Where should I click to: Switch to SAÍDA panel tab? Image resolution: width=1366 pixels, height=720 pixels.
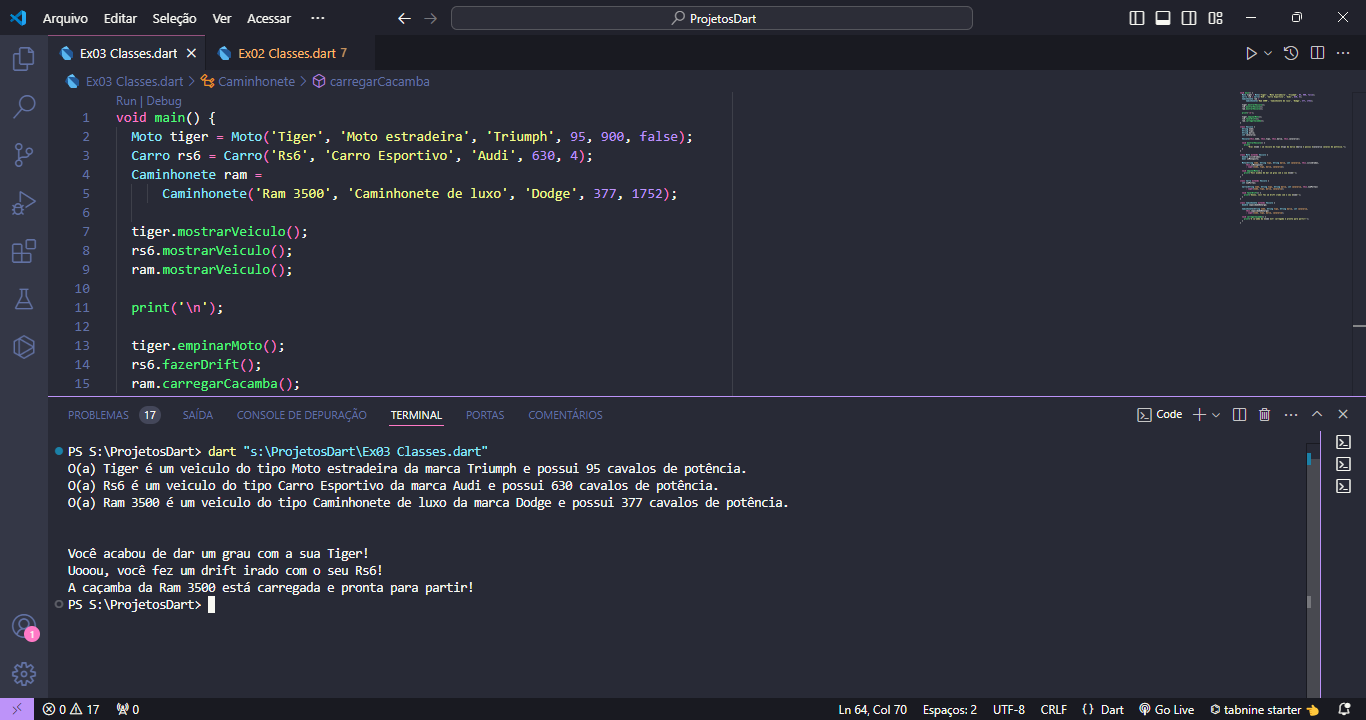[198, 415]
